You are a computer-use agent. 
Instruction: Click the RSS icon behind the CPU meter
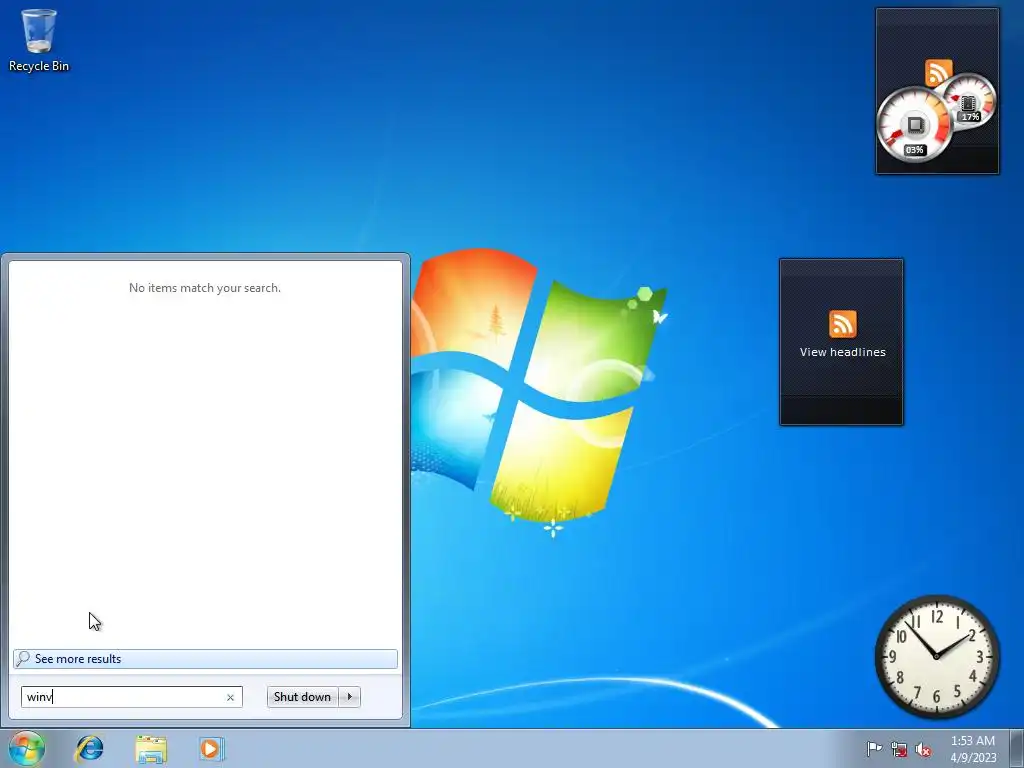tap(938, 71)
